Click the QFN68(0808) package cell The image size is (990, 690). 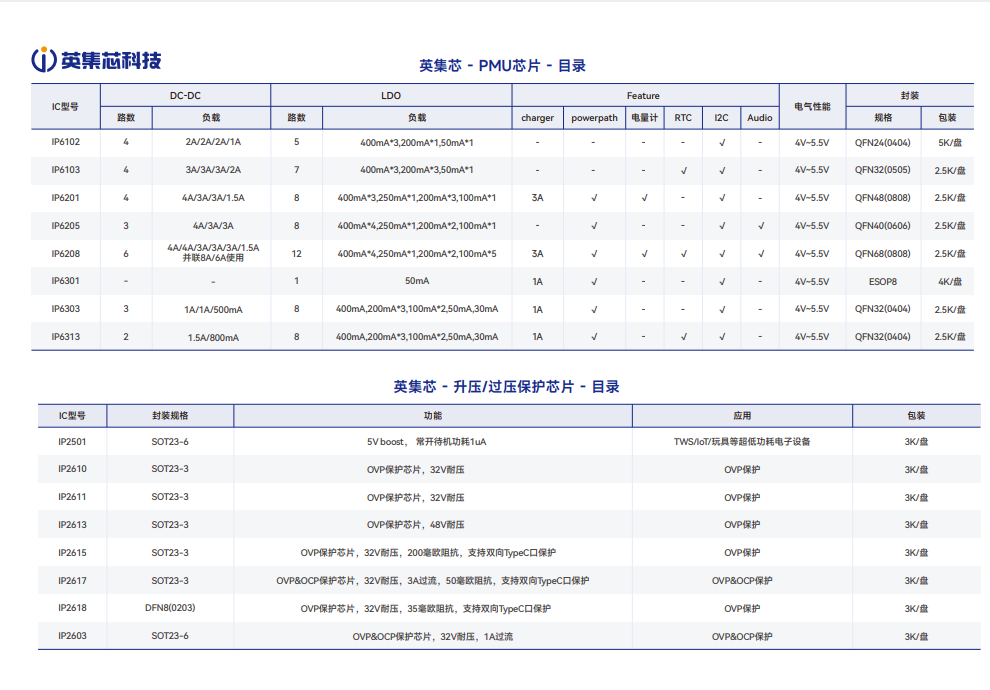883,253
